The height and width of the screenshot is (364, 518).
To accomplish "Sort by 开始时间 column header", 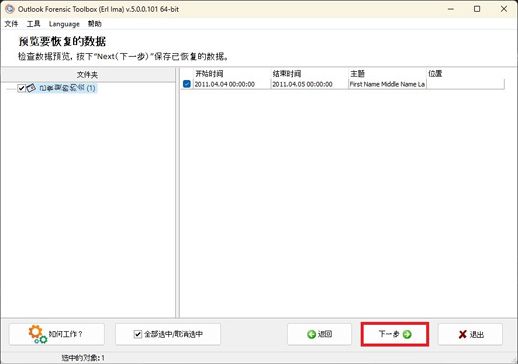I will (x=232, y=74).
